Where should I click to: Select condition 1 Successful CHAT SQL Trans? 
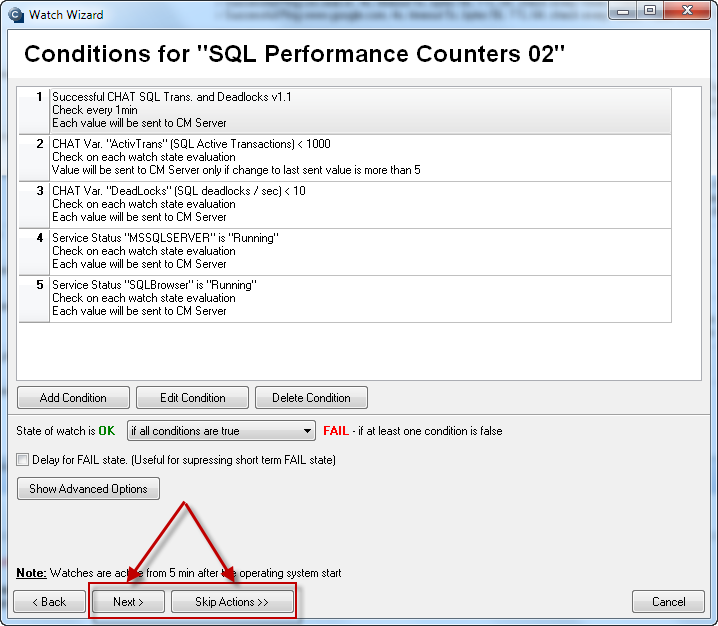click(x=345, y=110)
